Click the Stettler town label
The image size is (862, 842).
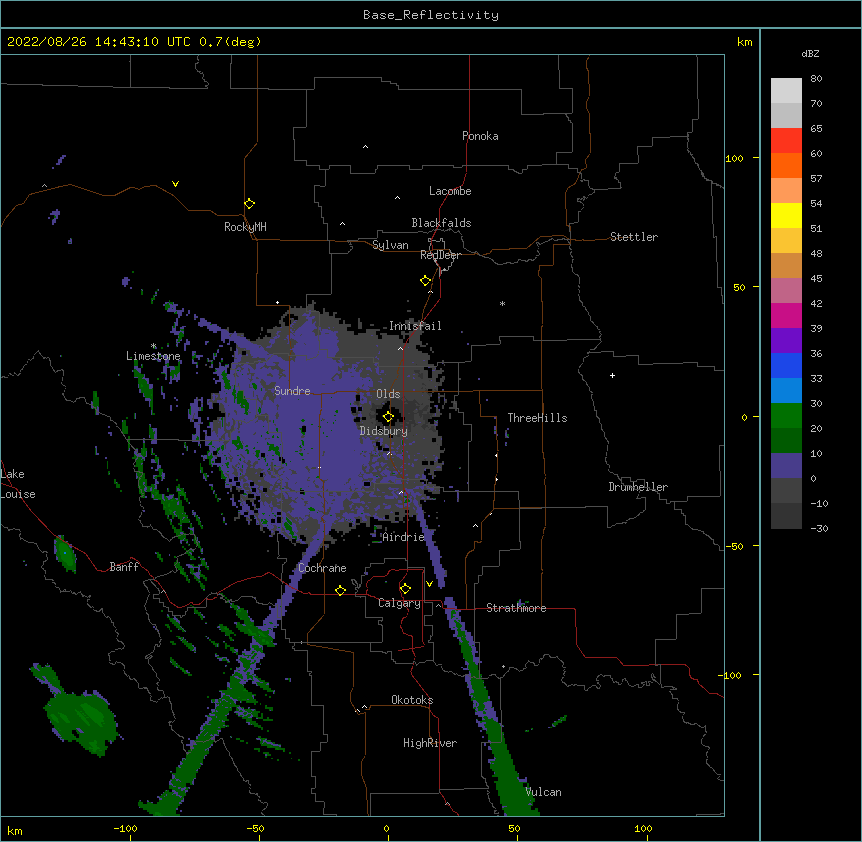(633, 237)
